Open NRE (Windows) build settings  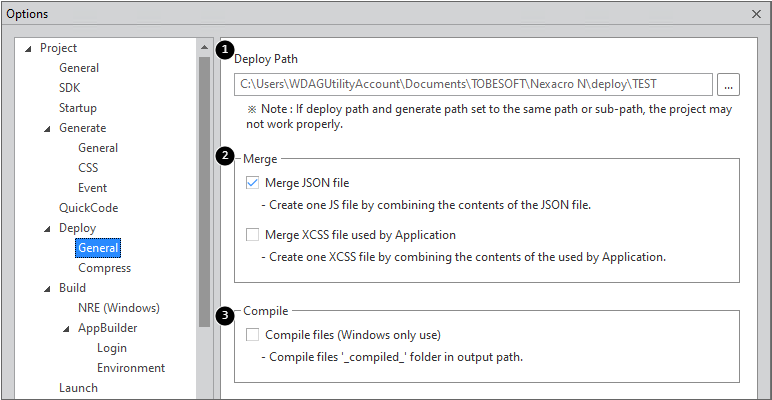[118, 308]
